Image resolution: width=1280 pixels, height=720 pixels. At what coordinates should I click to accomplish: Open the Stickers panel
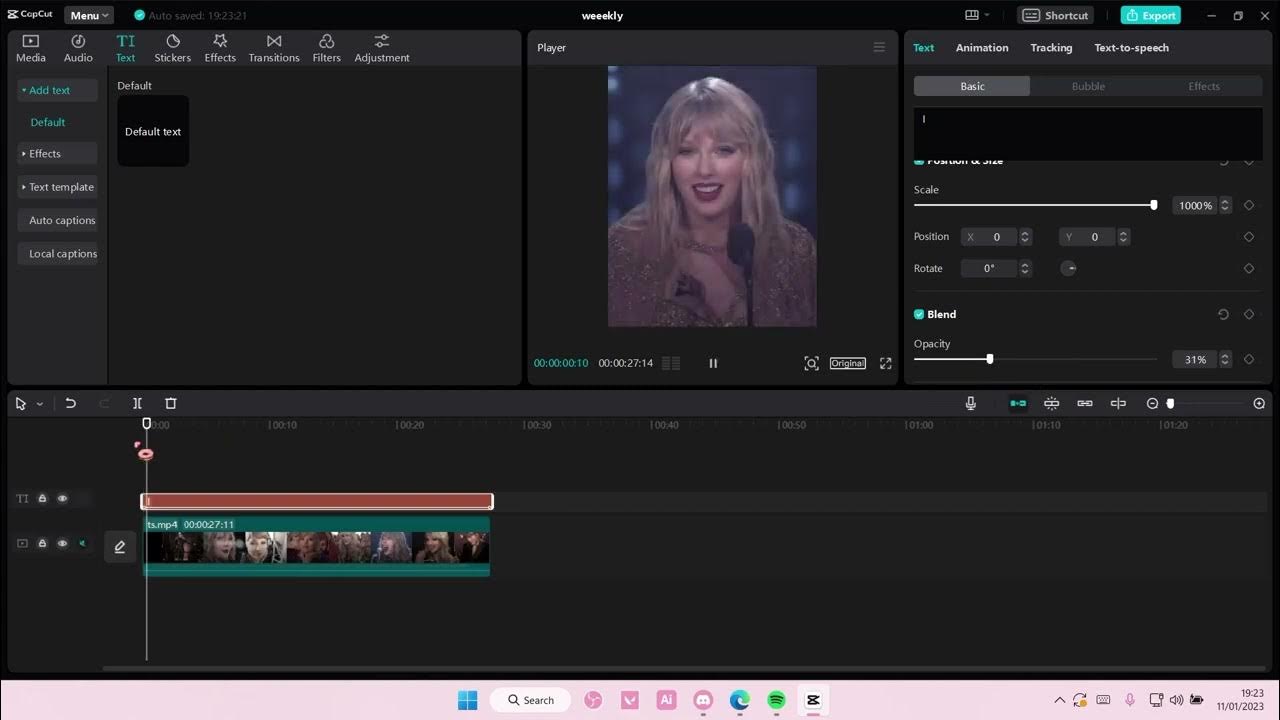click(x=172, y=48)
